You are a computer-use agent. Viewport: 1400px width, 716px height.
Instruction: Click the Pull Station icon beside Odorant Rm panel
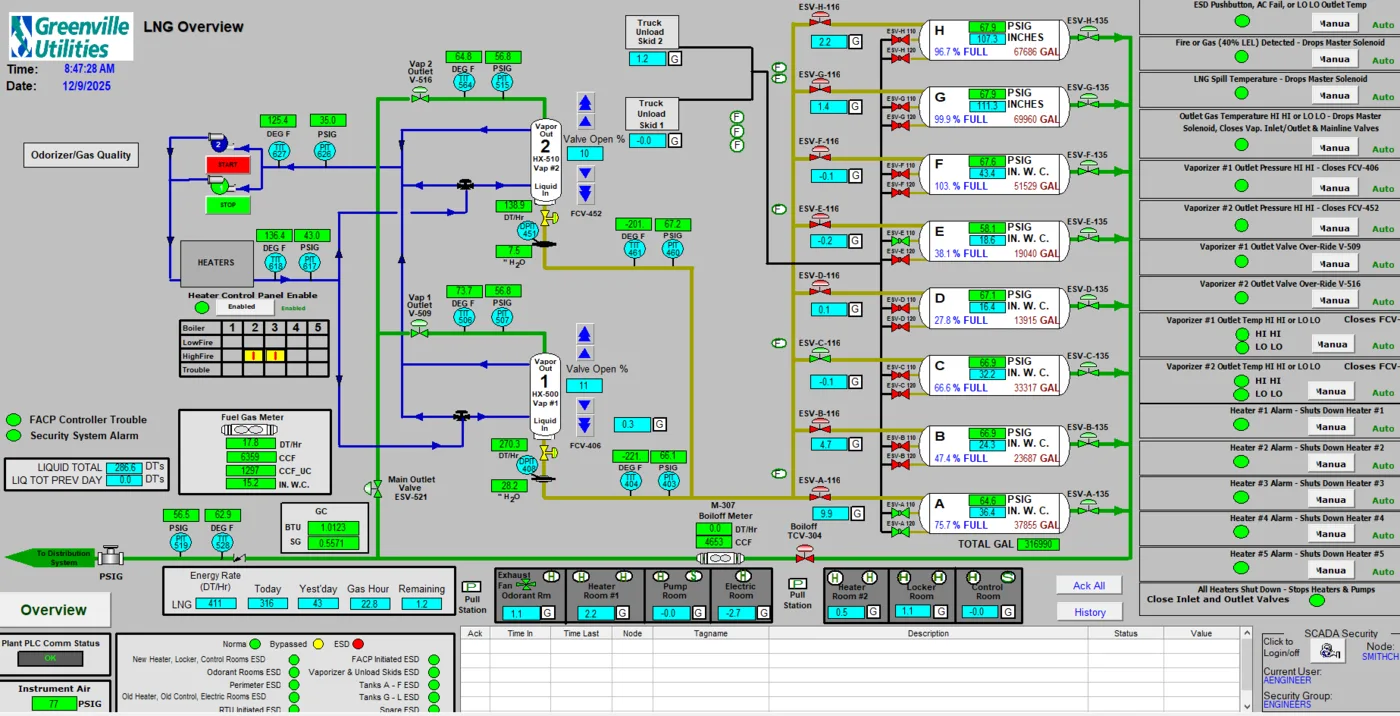point(471,586)
